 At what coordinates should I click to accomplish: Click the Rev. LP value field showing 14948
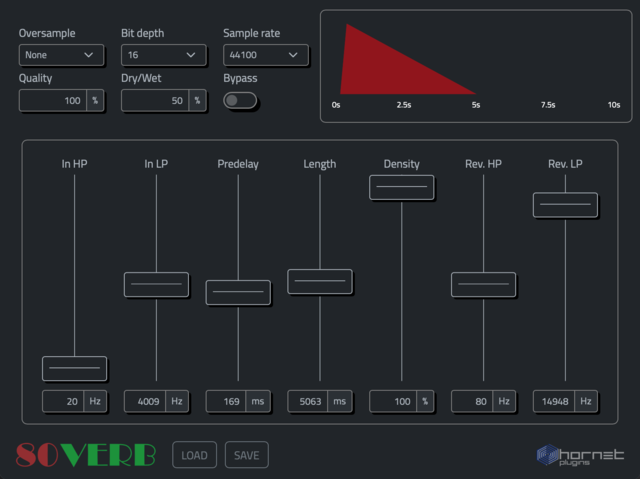[554, 401]
